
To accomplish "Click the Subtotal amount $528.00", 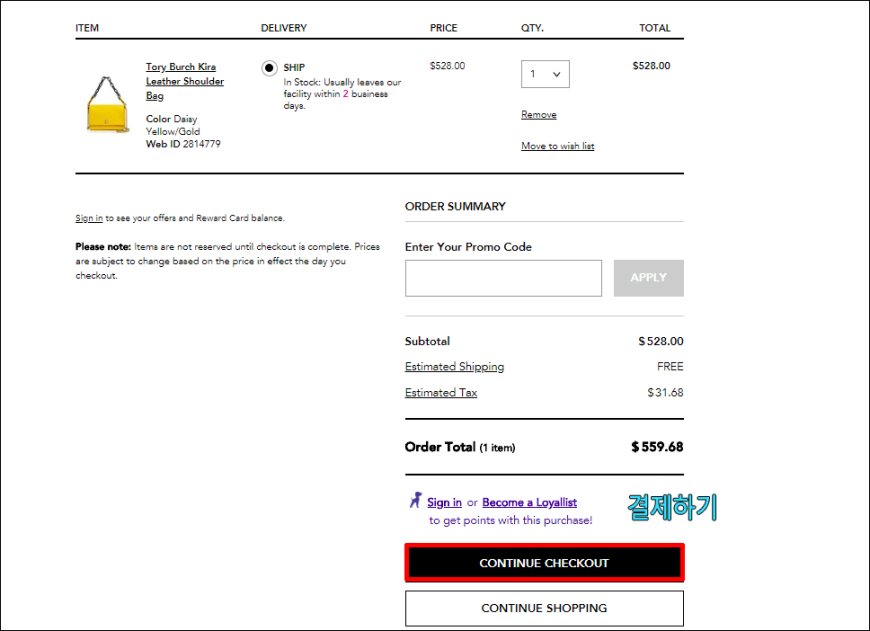I will pos(660,341).
